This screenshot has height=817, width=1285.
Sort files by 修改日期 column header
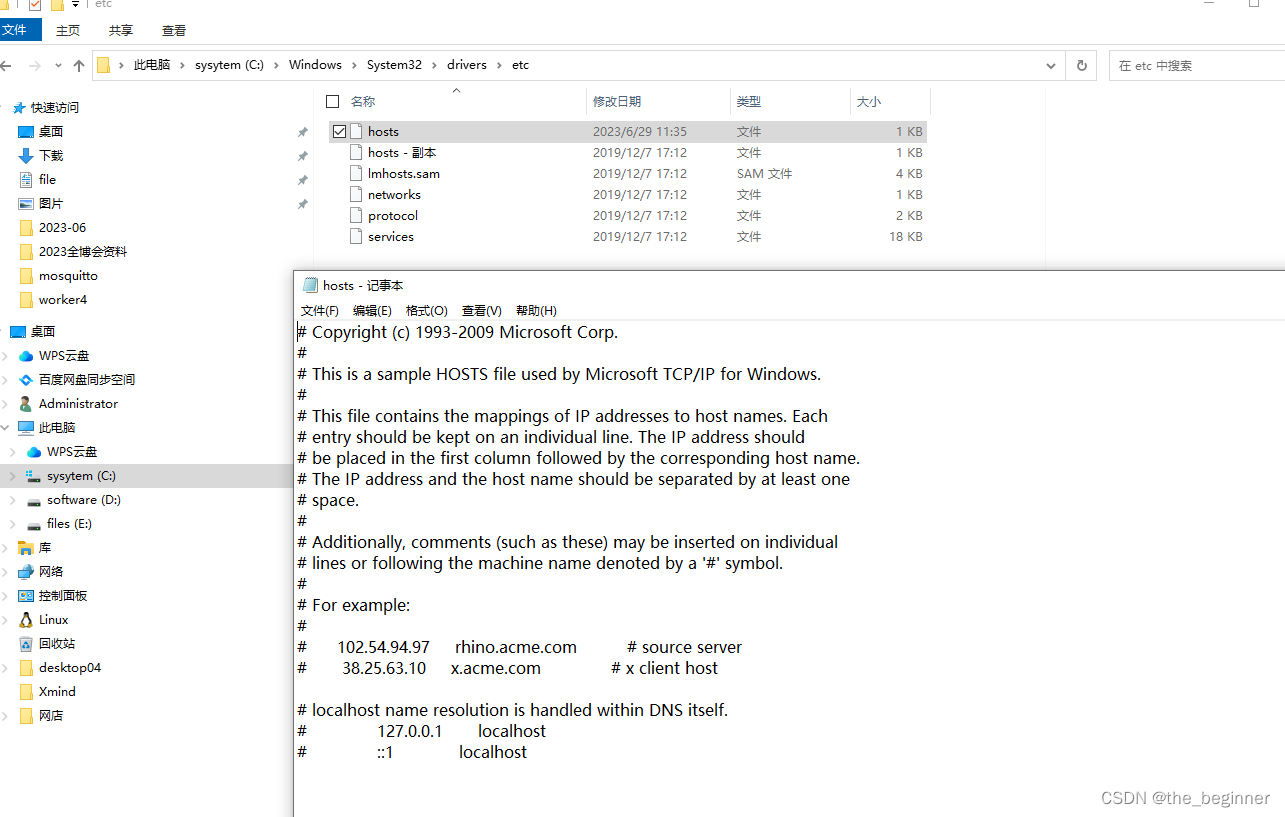click(617, 101)
